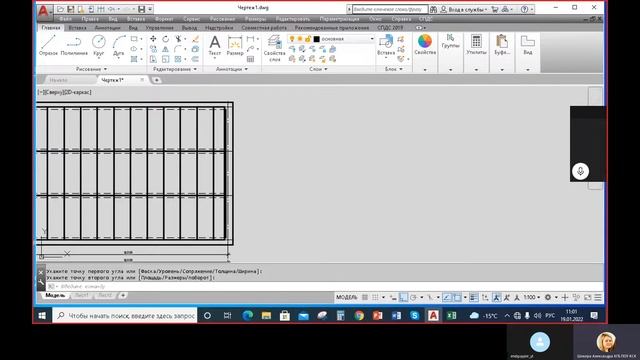Open the Вставка block insert tool

point(386,45)
